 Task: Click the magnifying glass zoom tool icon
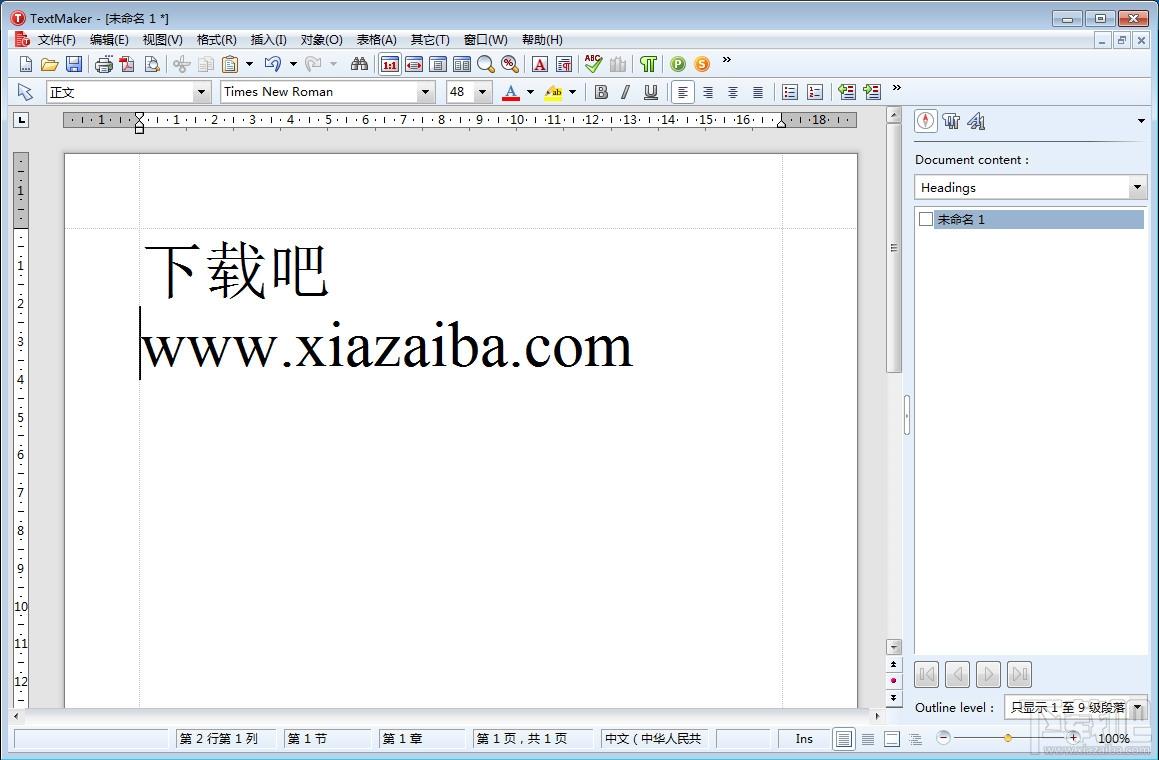point(486,64)
